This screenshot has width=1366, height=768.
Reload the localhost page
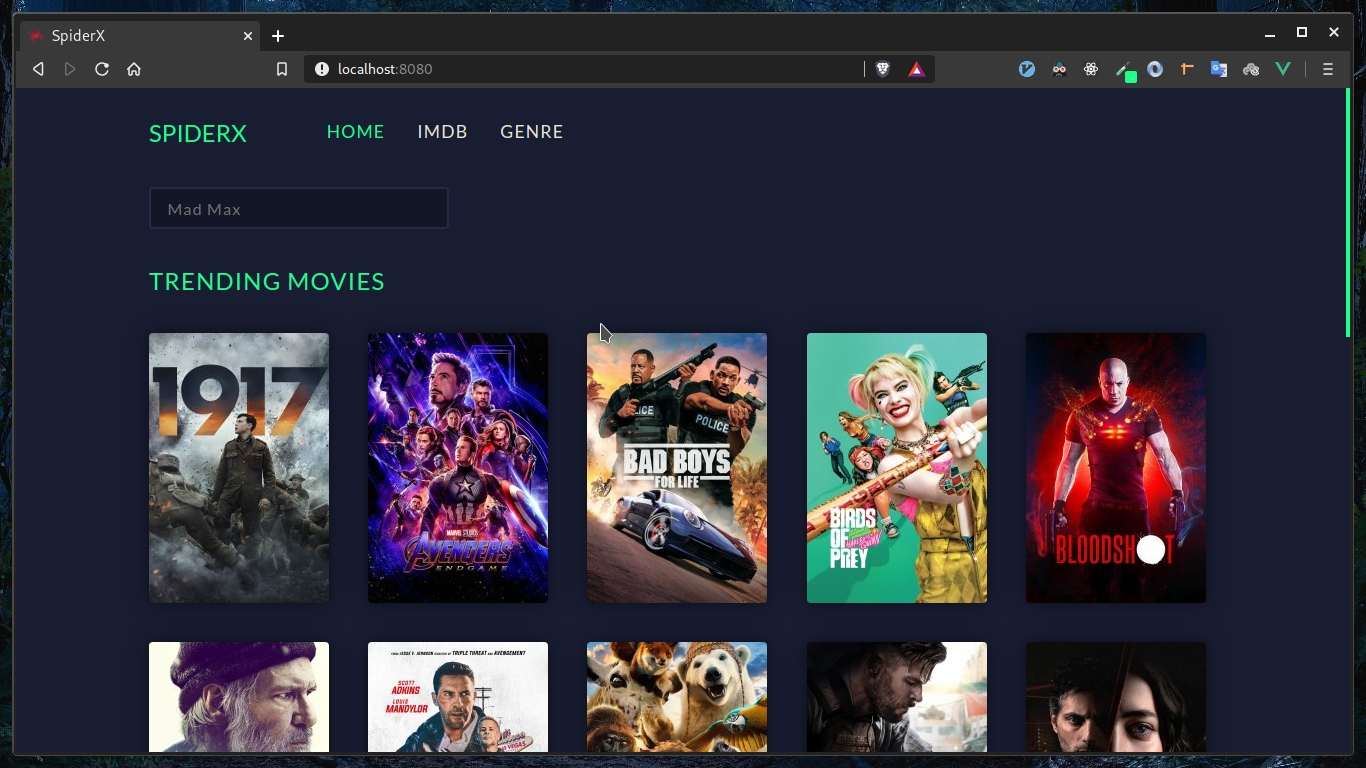point(102,69)
